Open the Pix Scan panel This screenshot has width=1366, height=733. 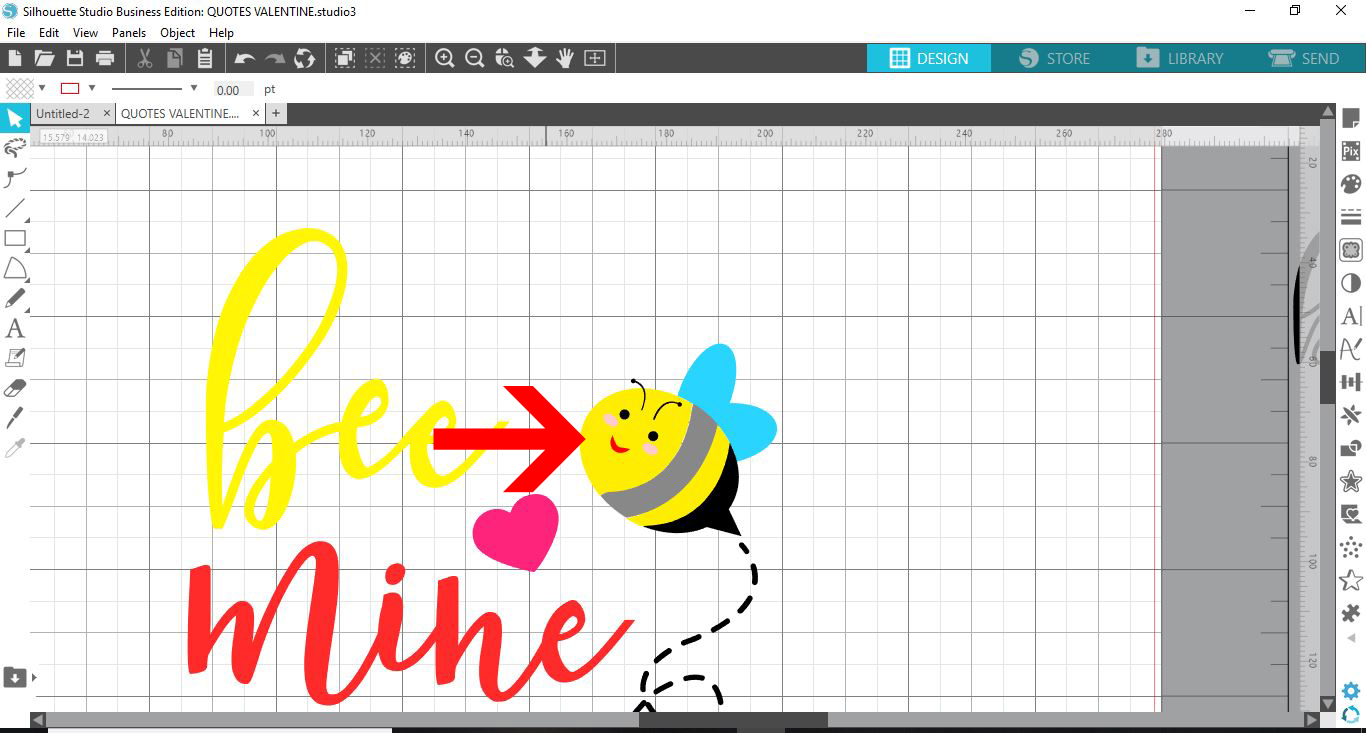[1351, 152]
